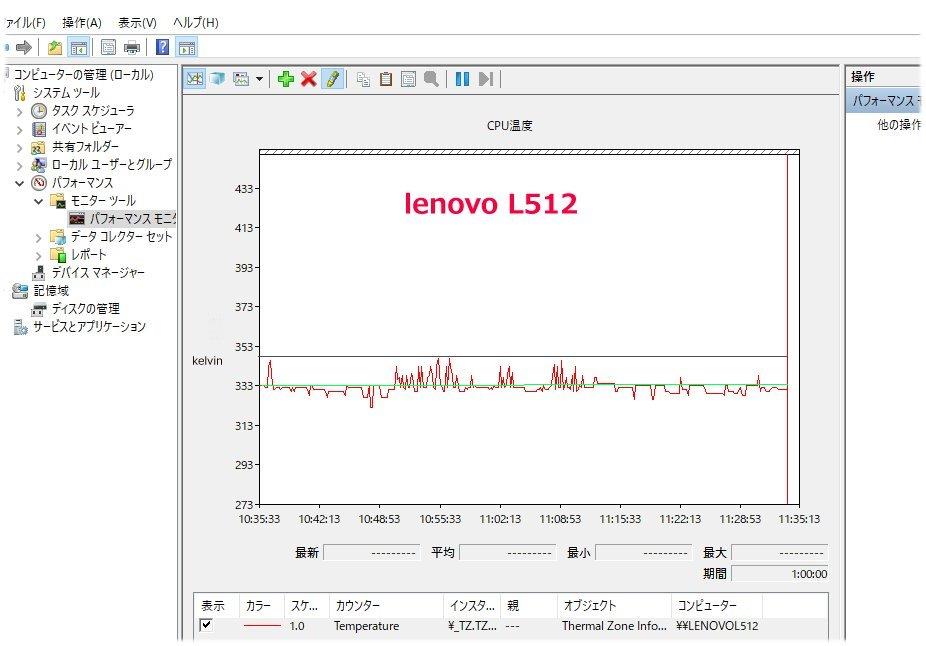Collapse モニター ツール node chevron
926x646 pixels.
pos(38,201)
